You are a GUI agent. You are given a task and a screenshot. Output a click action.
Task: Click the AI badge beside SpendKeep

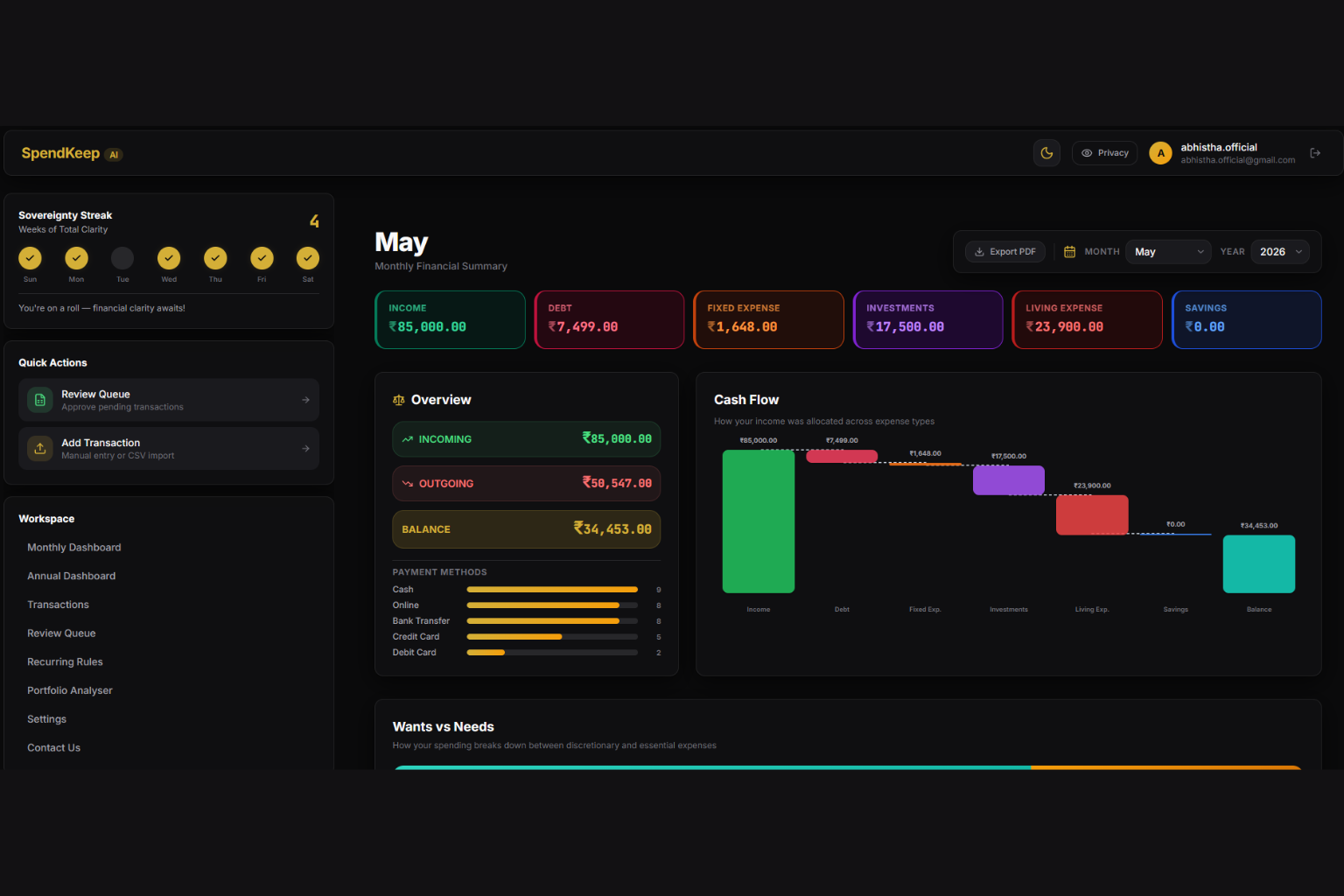click(x=114, y=155)
